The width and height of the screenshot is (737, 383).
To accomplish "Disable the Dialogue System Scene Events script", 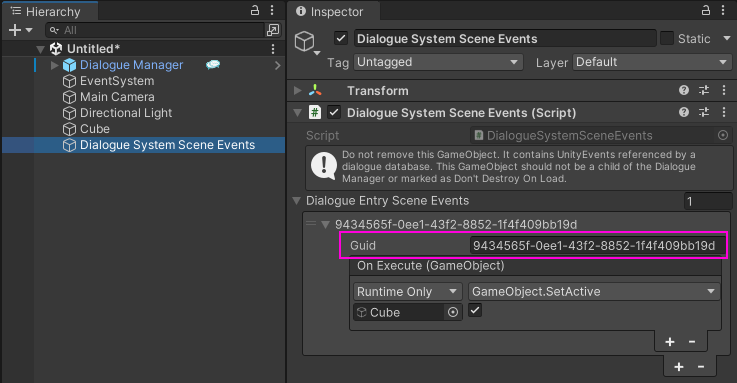I will click(334, 112).
